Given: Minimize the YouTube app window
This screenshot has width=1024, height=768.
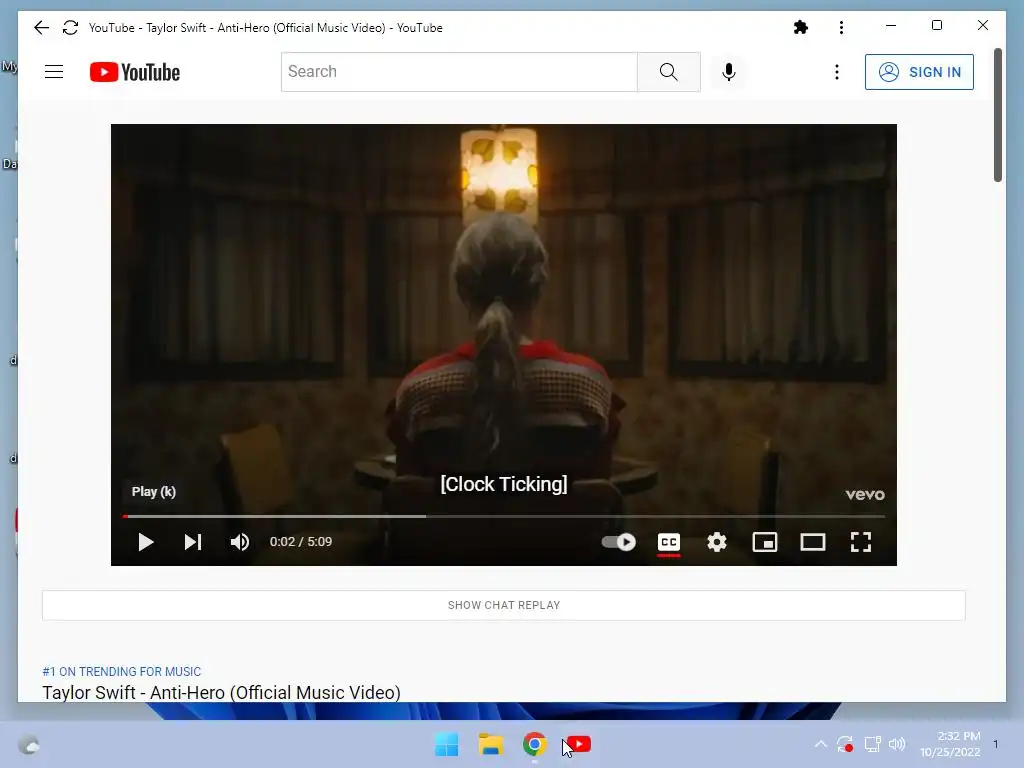Looking at the screenshot, I should [x=891, y=25].
